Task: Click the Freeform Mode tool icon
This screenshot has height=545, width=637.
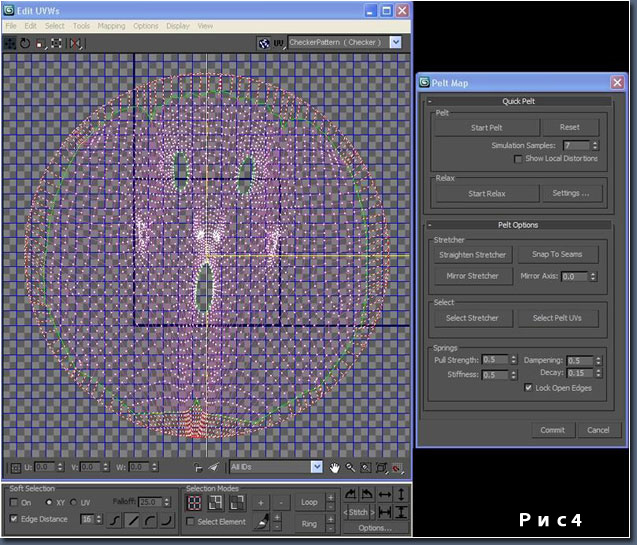Action: coord(57,43)
